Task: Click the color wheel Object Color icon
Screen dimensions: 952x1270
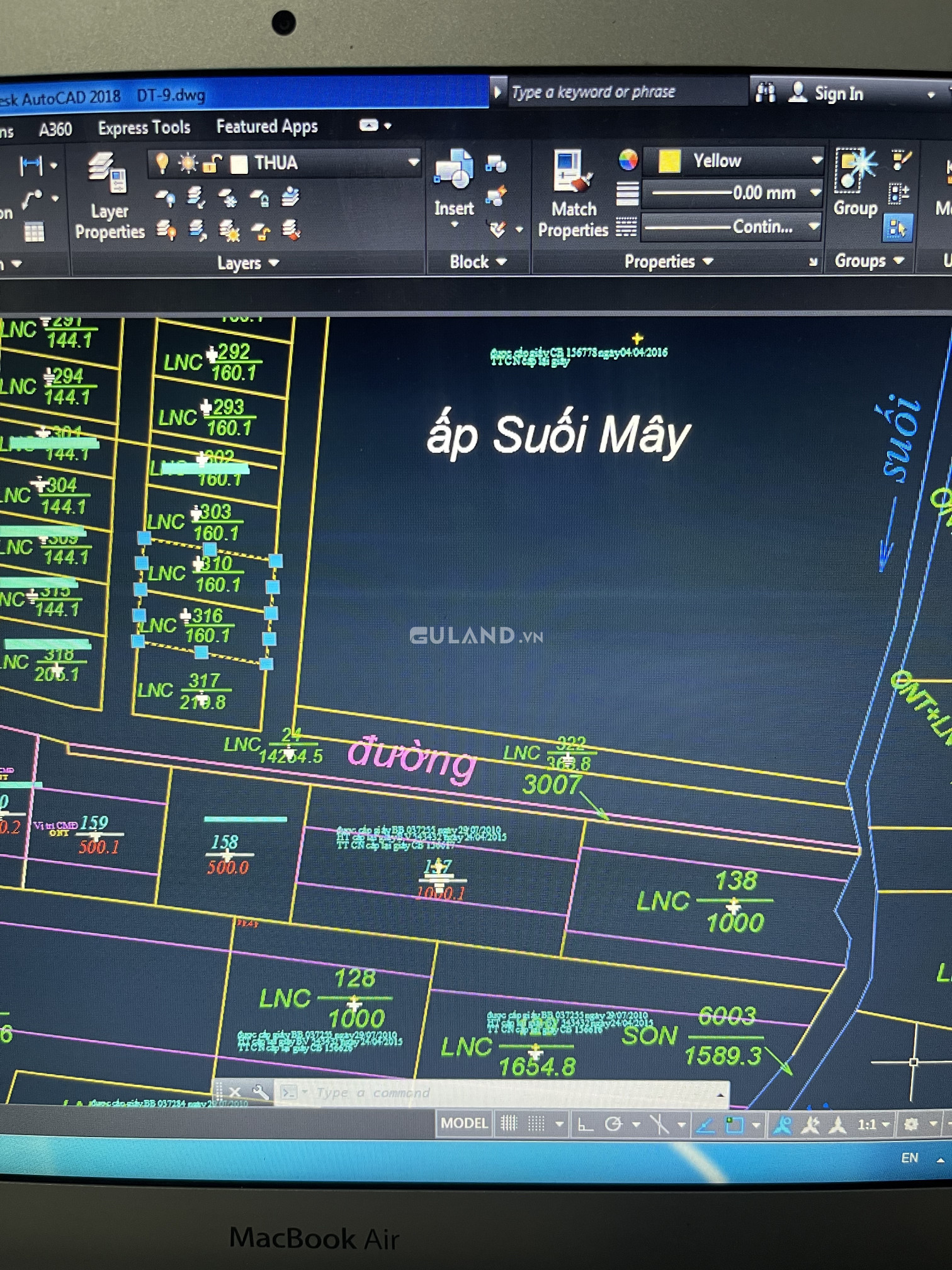Action: click(x=628, y=160)
